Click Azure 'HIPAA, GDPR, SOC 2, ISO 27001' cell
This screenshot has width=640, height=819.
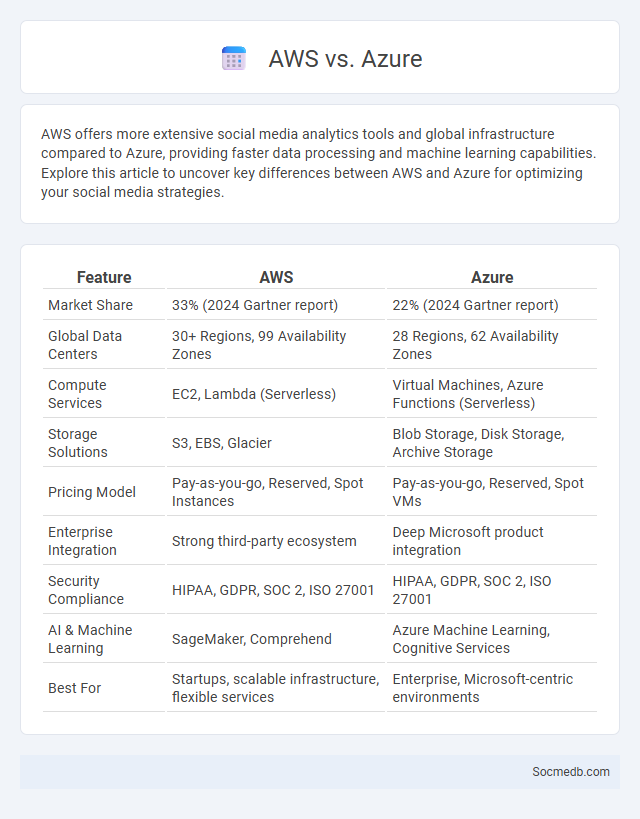pos(472,590)
